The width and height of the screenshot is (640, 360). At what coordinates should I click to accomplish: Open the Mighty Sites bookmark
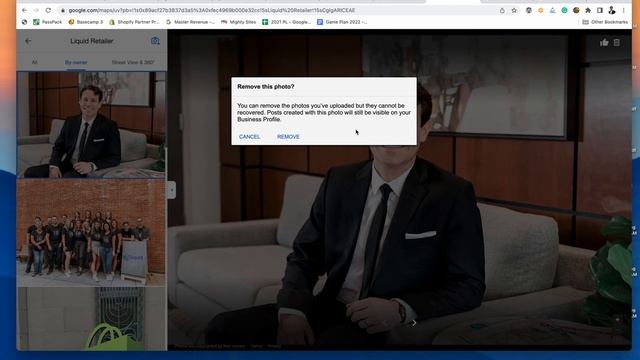pos(238,22)
